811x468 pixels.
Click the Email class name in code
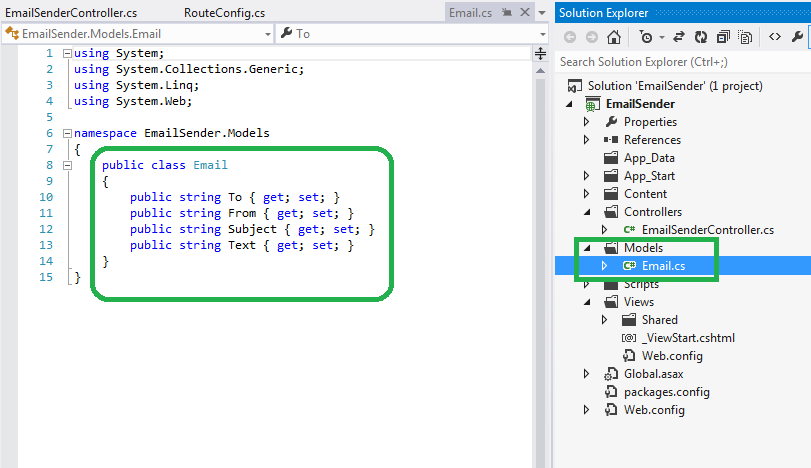[211, 165]
